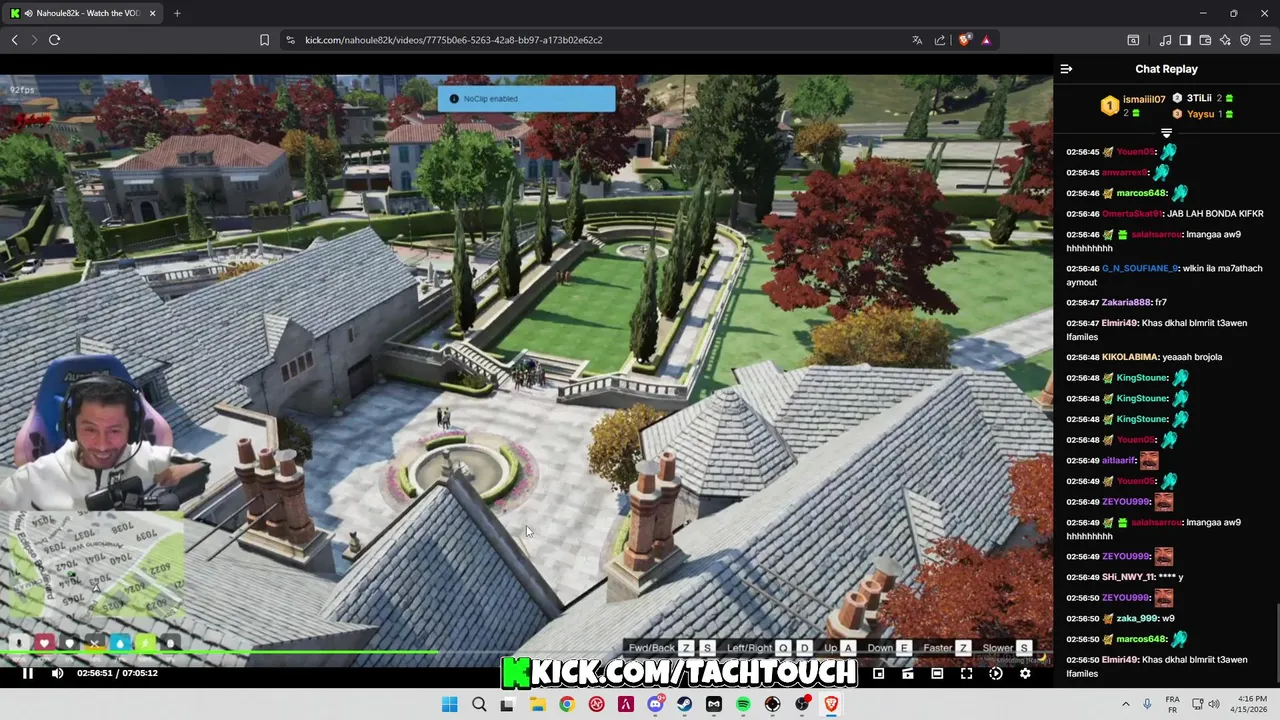1280x720 pixels.
Task: Open File Explorer from taskbar
Action: click(x=538, y=705)
